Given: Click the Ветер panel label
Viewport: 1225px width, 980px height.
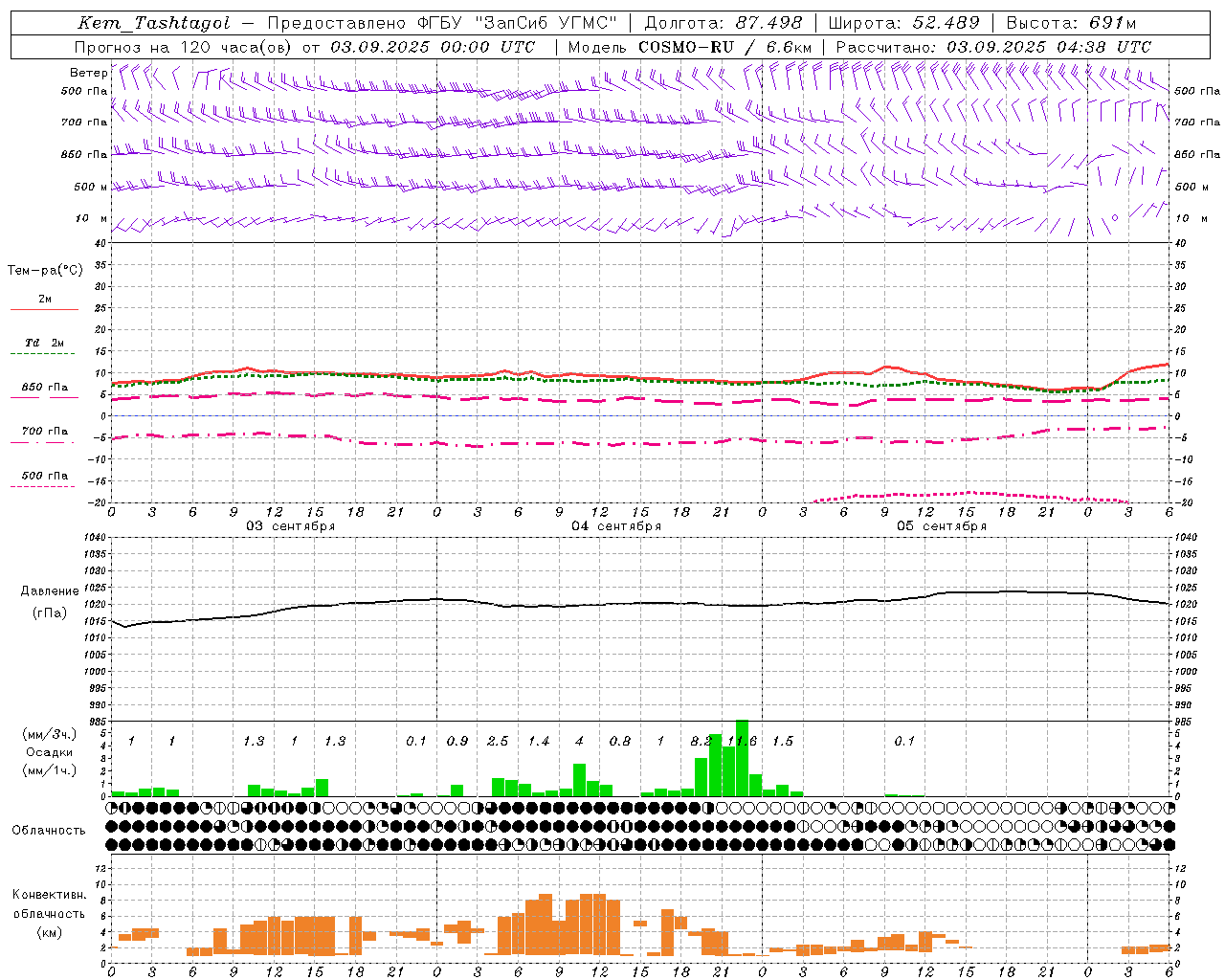Looking at the screenshot, I should click(x=88, y=73).
